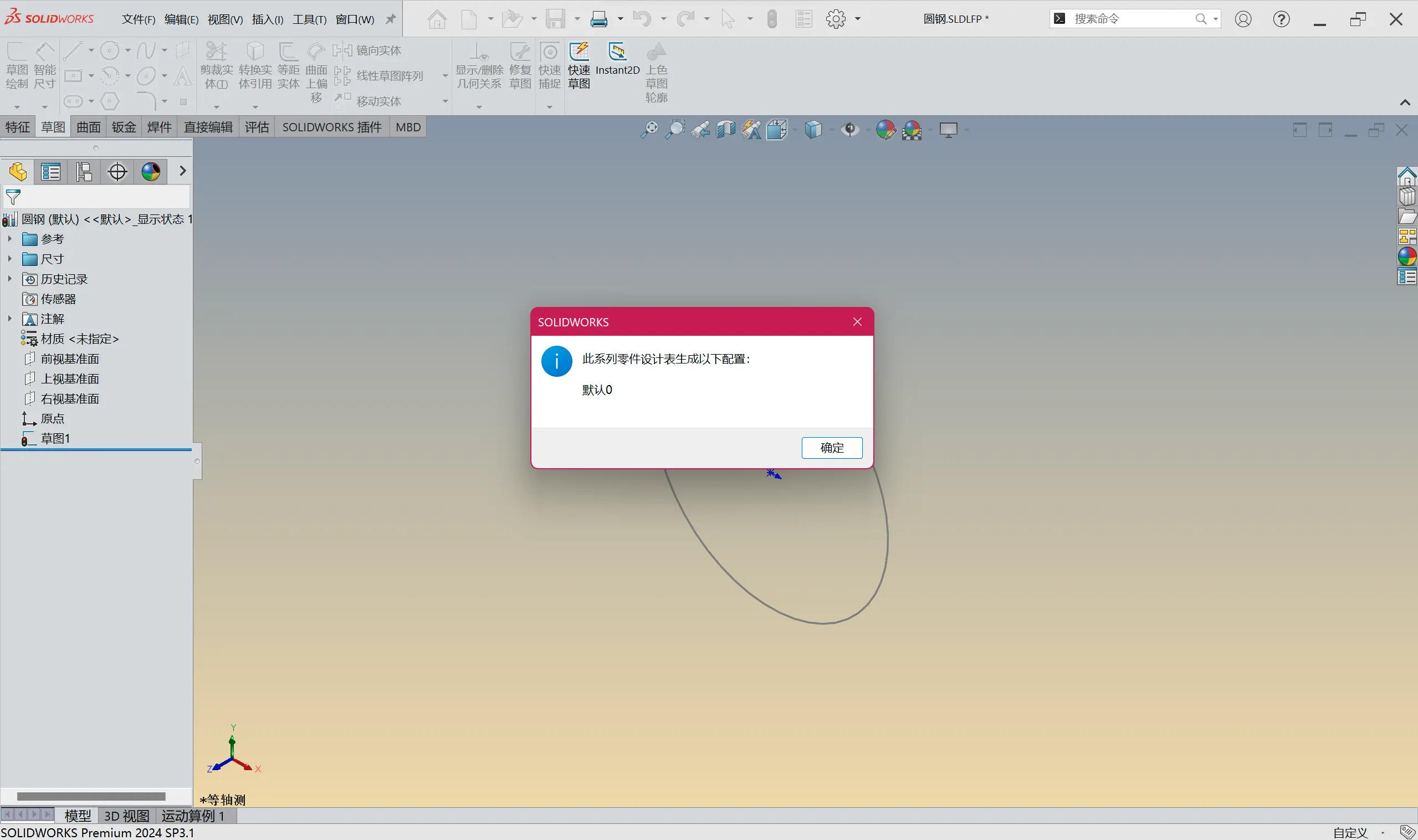1418x840 pixels.
Task: Open the ConfigurationManager tab icon
Action: pyautogui.click(x=84, y=172)
